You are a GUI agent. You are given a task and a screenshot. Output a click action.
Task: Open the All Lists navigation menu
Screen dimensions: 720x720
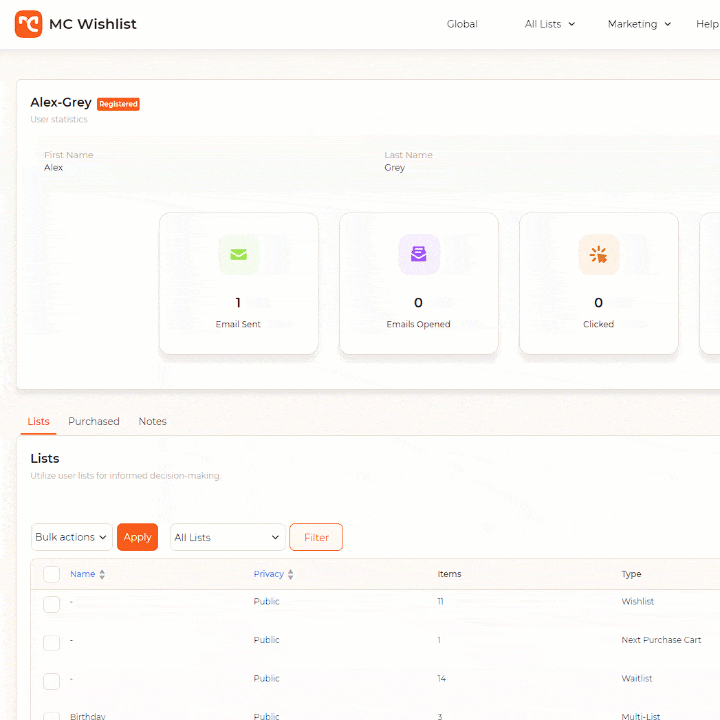549,24
